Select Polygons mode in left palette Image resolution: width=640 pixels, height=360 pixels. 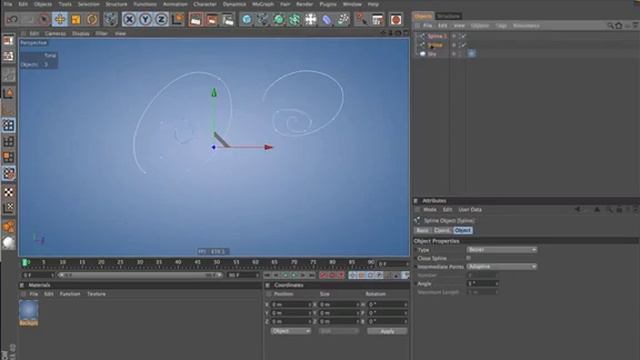(8, 158)
